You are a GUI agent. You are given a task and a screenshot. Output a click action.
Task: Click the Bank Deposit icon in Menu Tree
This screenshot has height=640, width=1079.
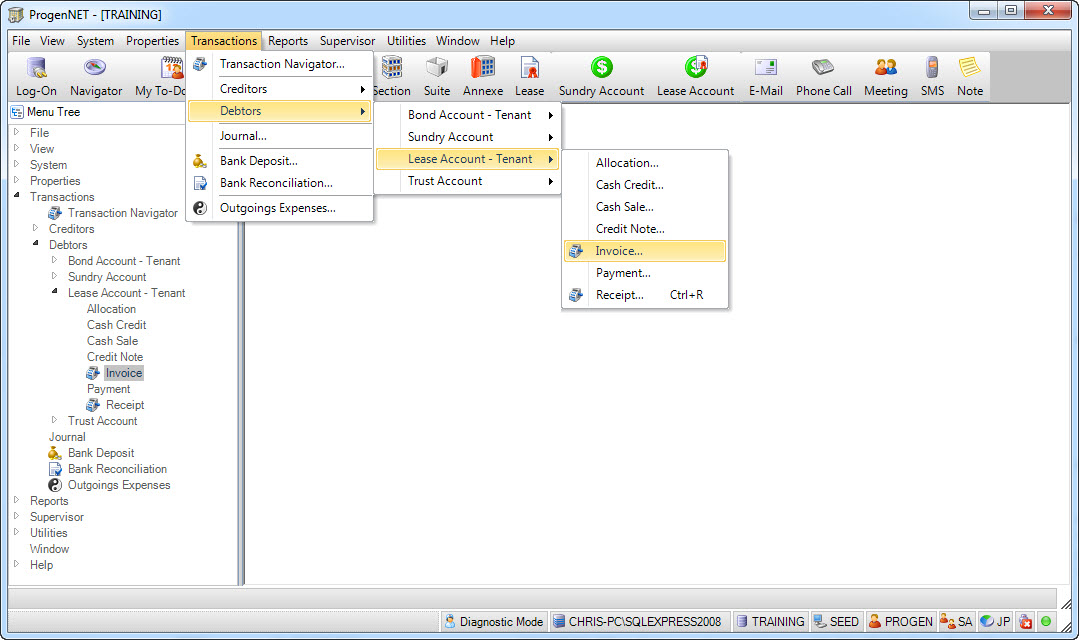click(55, 453)
